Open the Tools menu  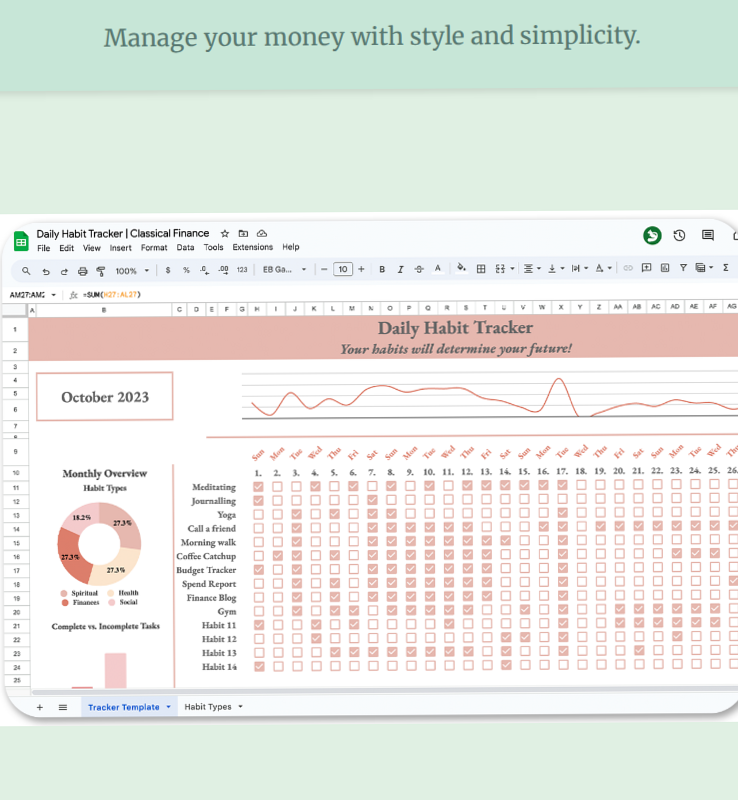pos(213,247)
